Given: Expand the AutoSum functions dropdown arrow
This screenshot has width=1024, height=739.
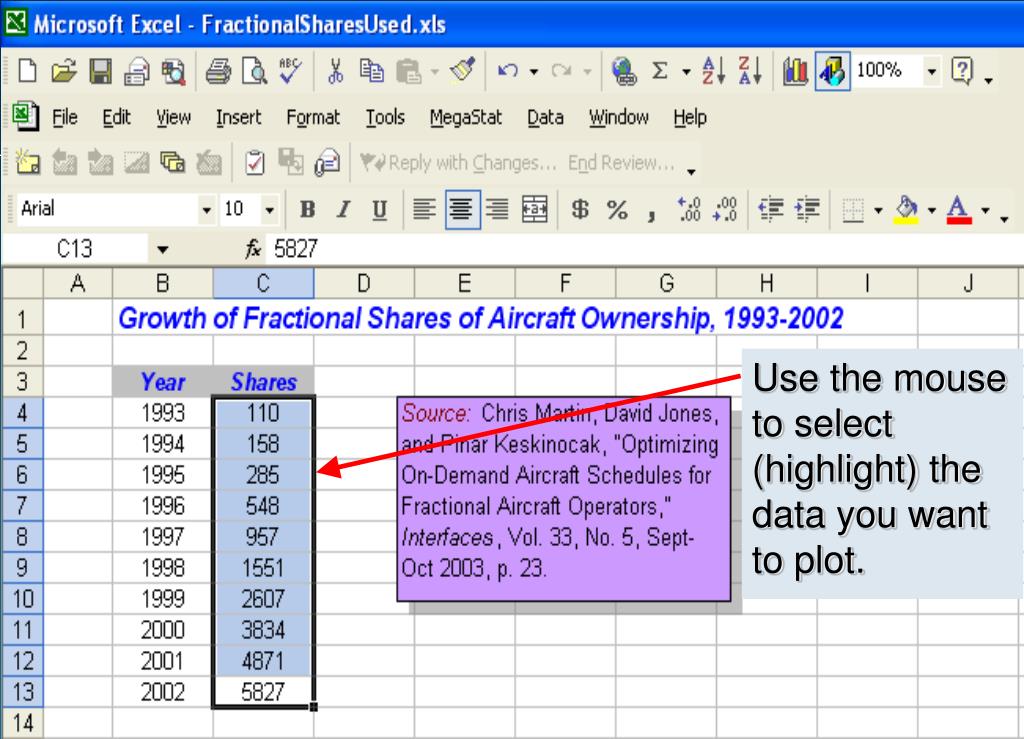Looking at the screenshot, I should (686, 71).
